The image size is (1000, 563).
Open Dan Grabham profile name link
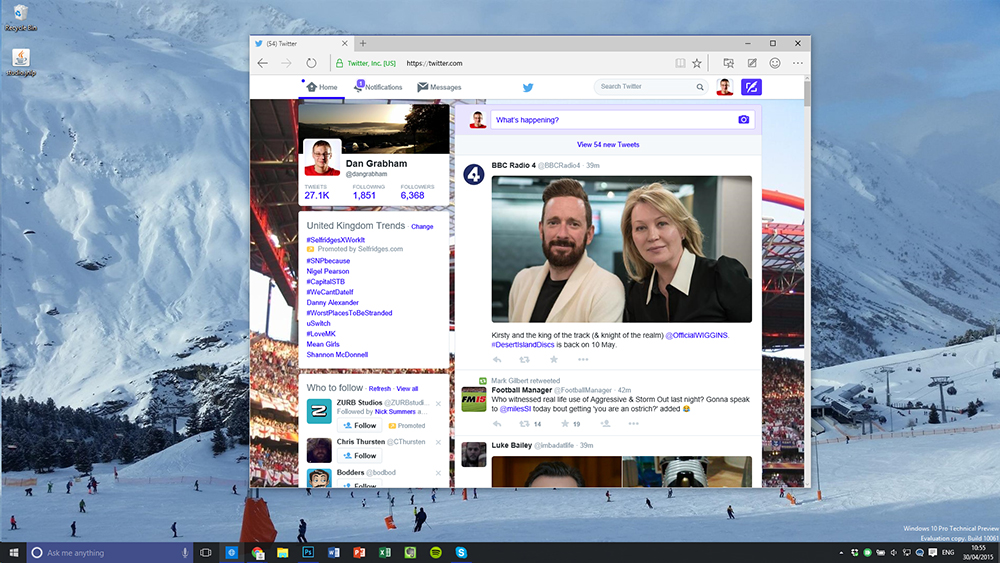376,163
